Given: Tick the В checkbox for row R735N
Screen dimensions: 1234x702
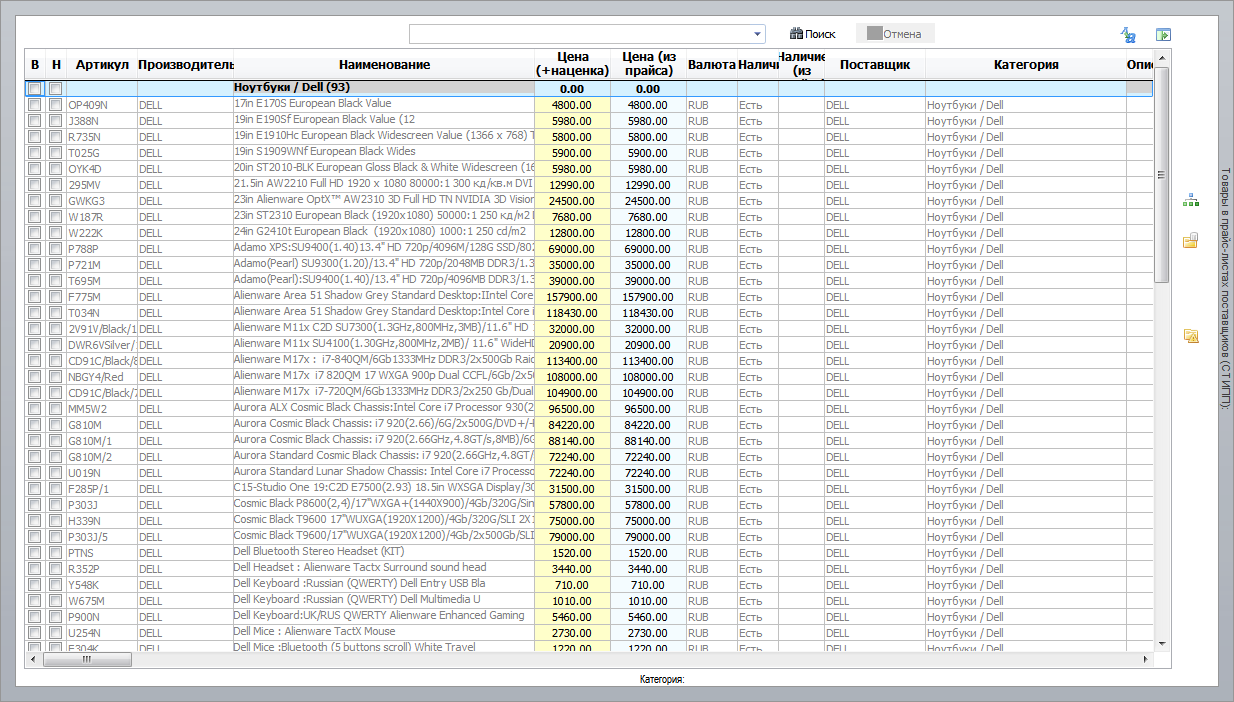Looking at the screenshot, I should [x=35, y=136].
